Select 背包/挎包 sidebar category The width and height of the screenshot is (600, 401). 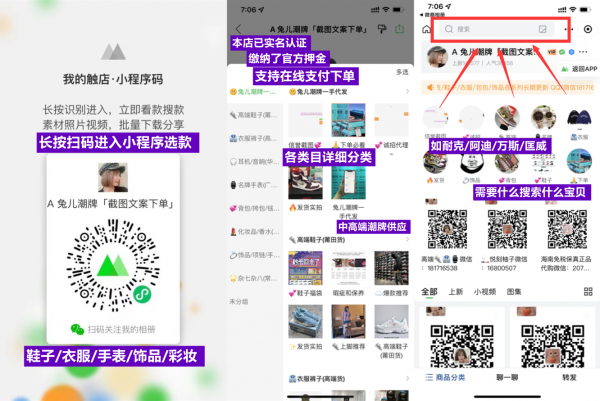[254, 209]
